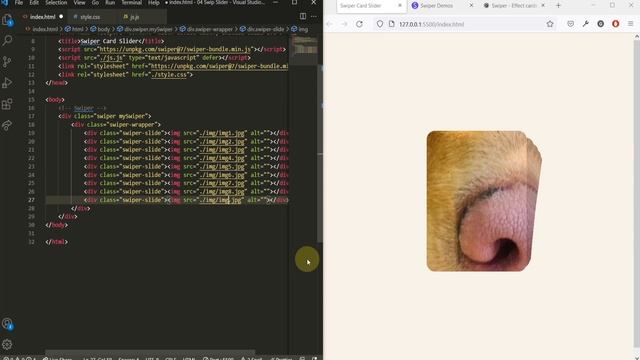Open the Firefox hamburger menu
The height and width of the screenshot is (360, 640).
point(631,24)
